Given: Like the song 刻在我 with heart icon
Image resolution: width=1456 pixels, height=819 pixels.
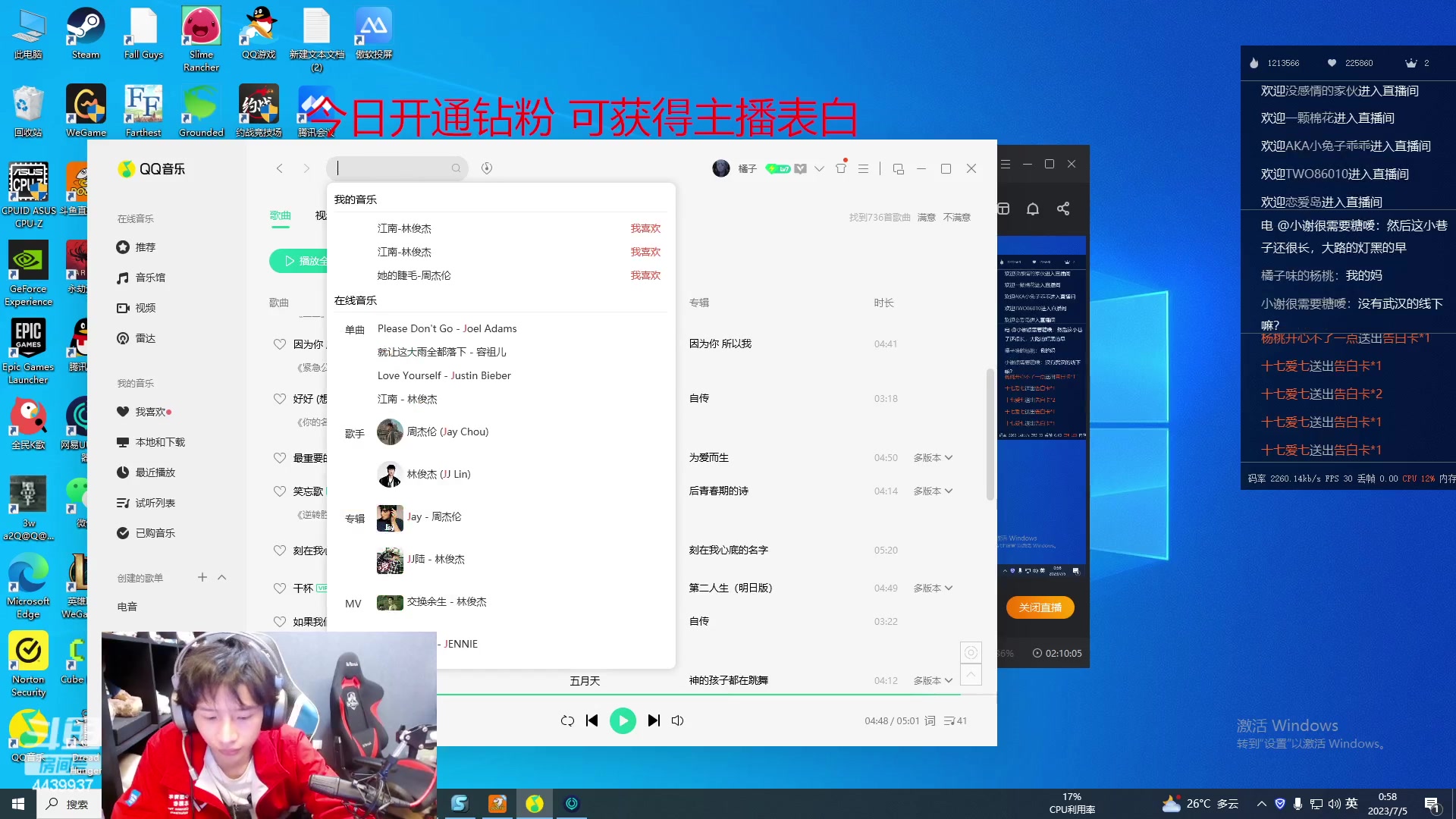Looking at the screenshot, I should 280,550.
